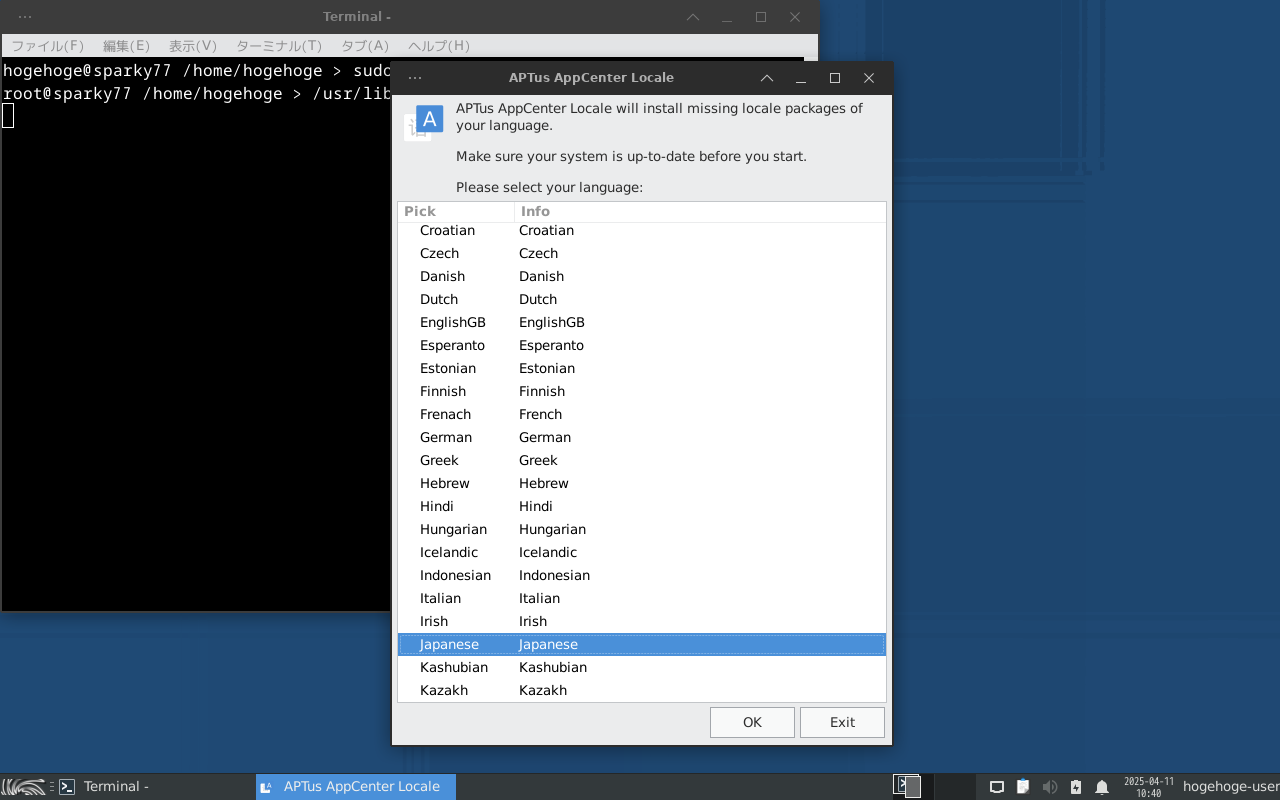The width and height of the screenshot is (1280, 800).
Task: Pick Hebrew from the language list
Action: (642, 483)
